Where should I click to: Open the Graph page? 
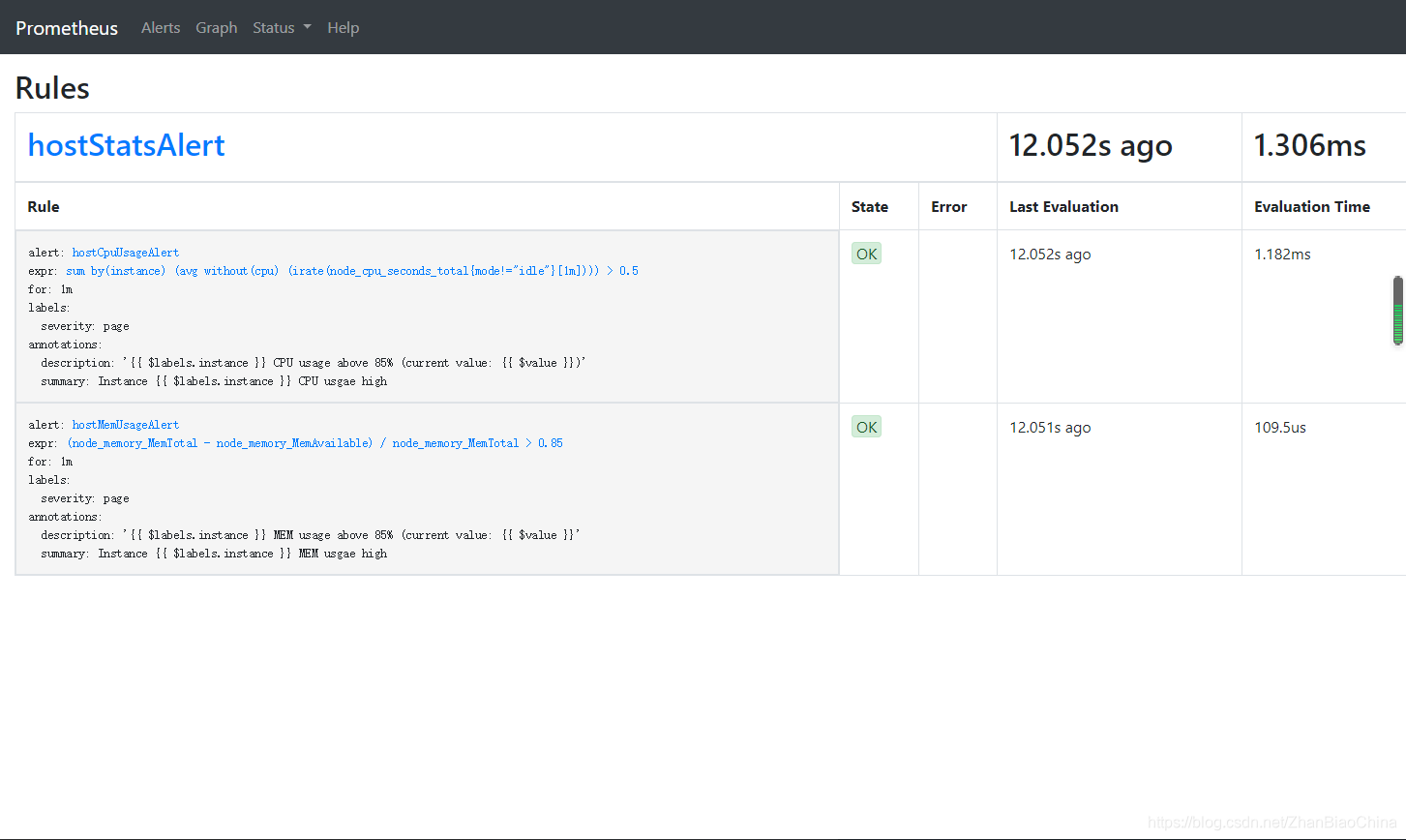click(x=217, y=28)
